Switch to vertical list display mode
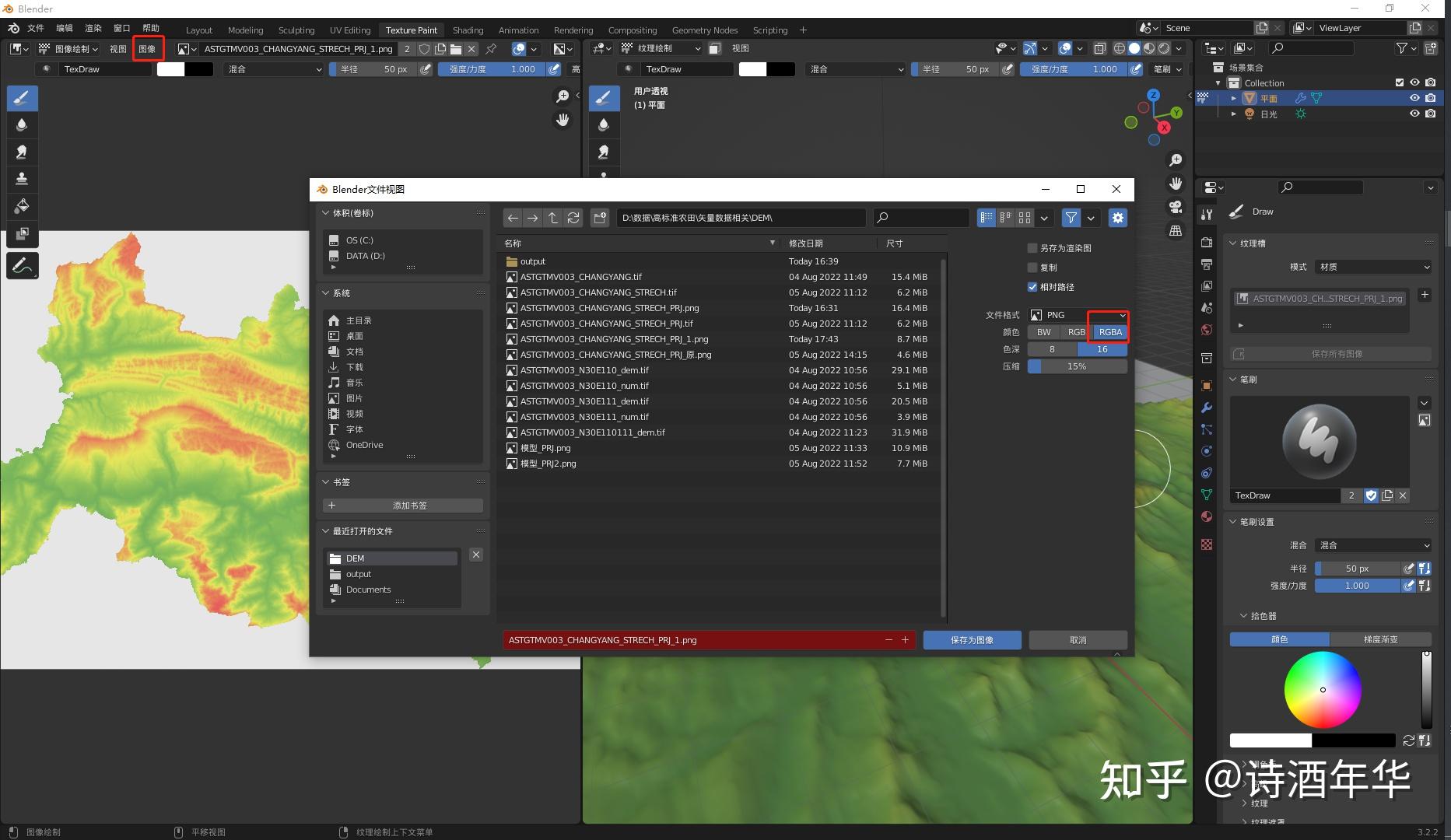The height and width of the screenshot is (840, 1451). click(x=987, y=218)
